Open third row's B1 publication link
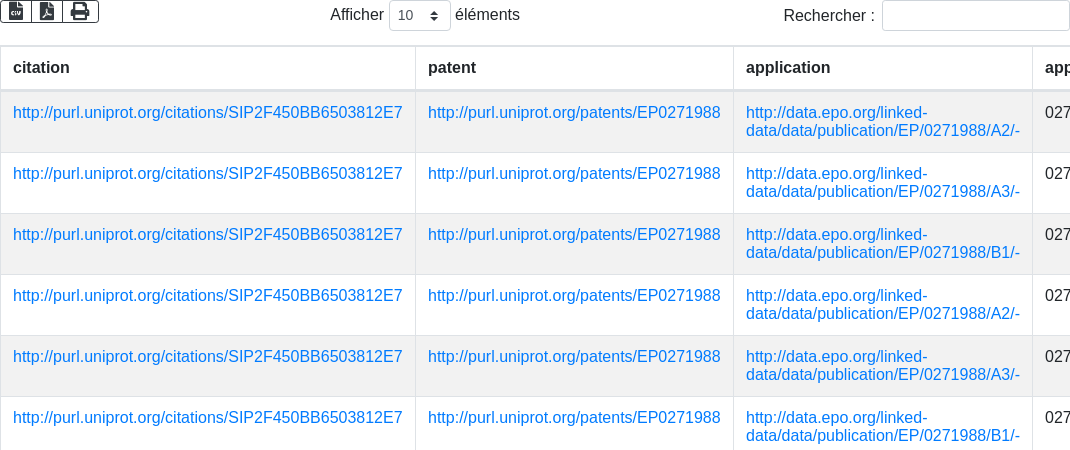 [882, 244]
